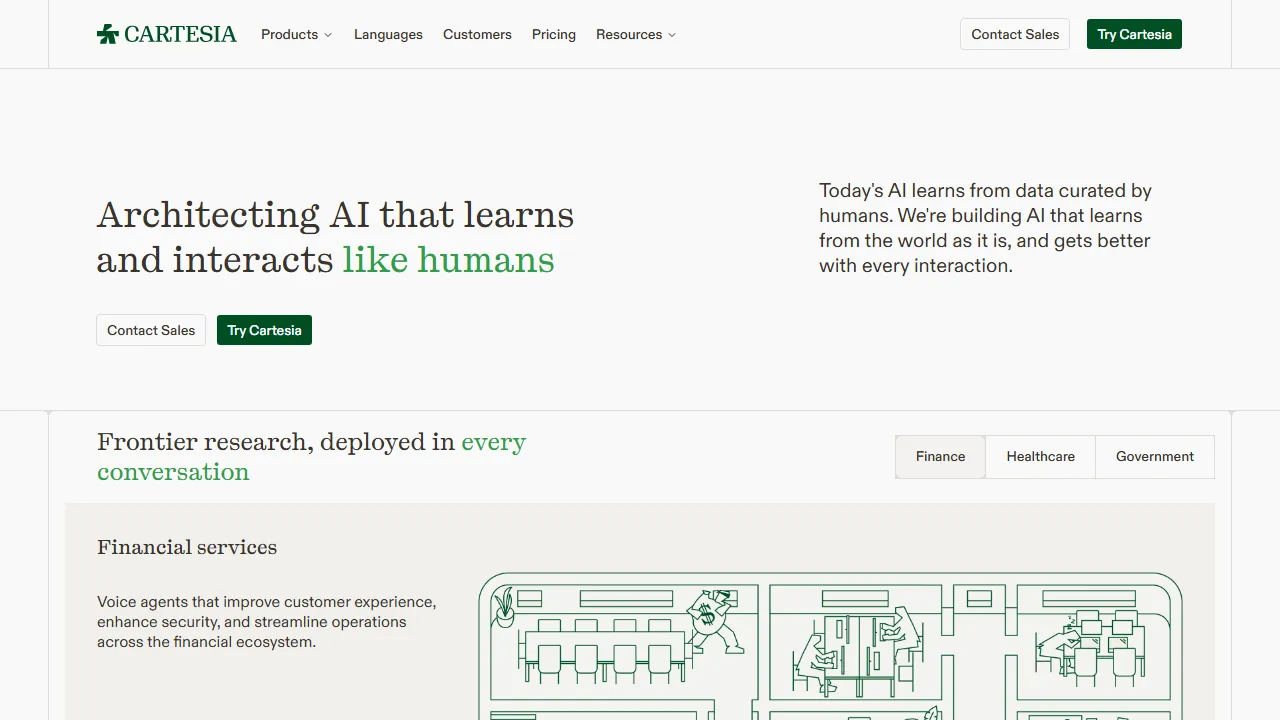Open the Customers nav link

[x=477, y=34]
